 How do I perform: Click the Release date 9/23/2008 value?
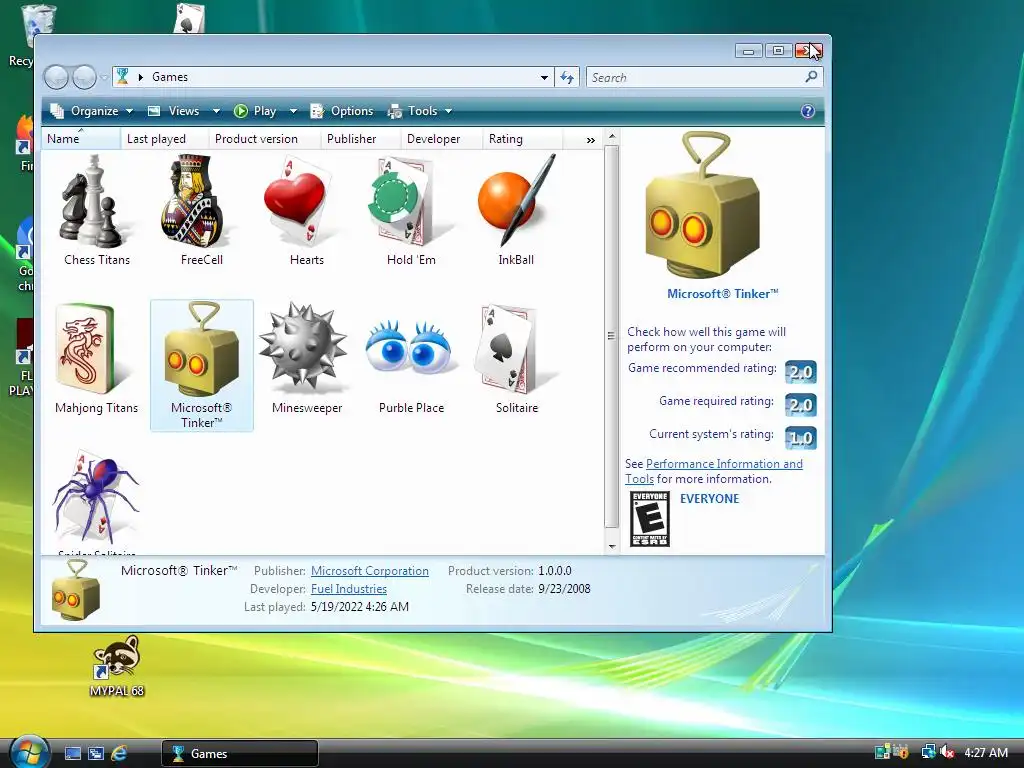click(564, 588)
